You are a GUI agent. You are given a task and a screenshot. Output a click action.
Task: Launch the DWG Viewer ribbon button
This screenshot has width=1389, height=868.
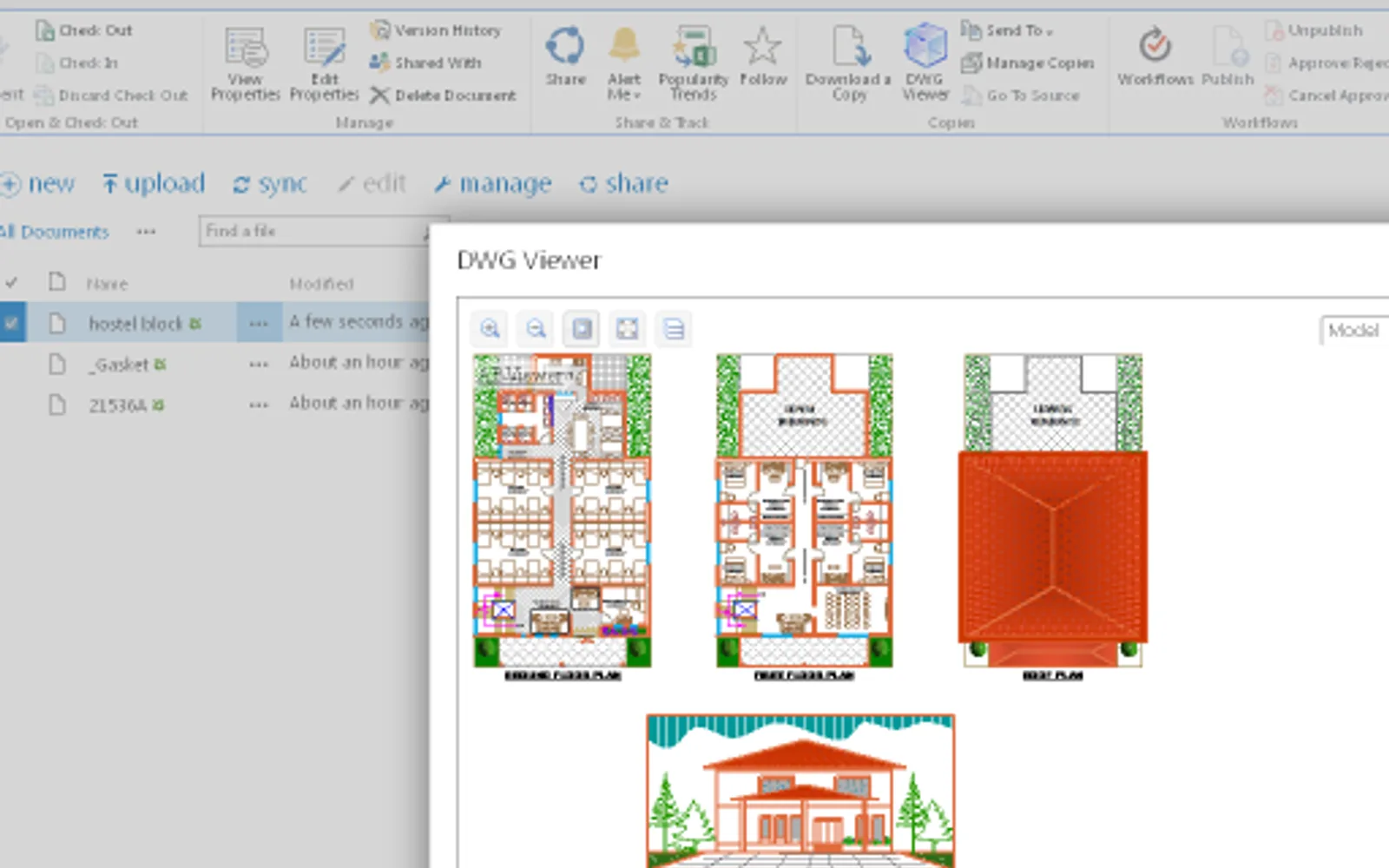(925, 63)
